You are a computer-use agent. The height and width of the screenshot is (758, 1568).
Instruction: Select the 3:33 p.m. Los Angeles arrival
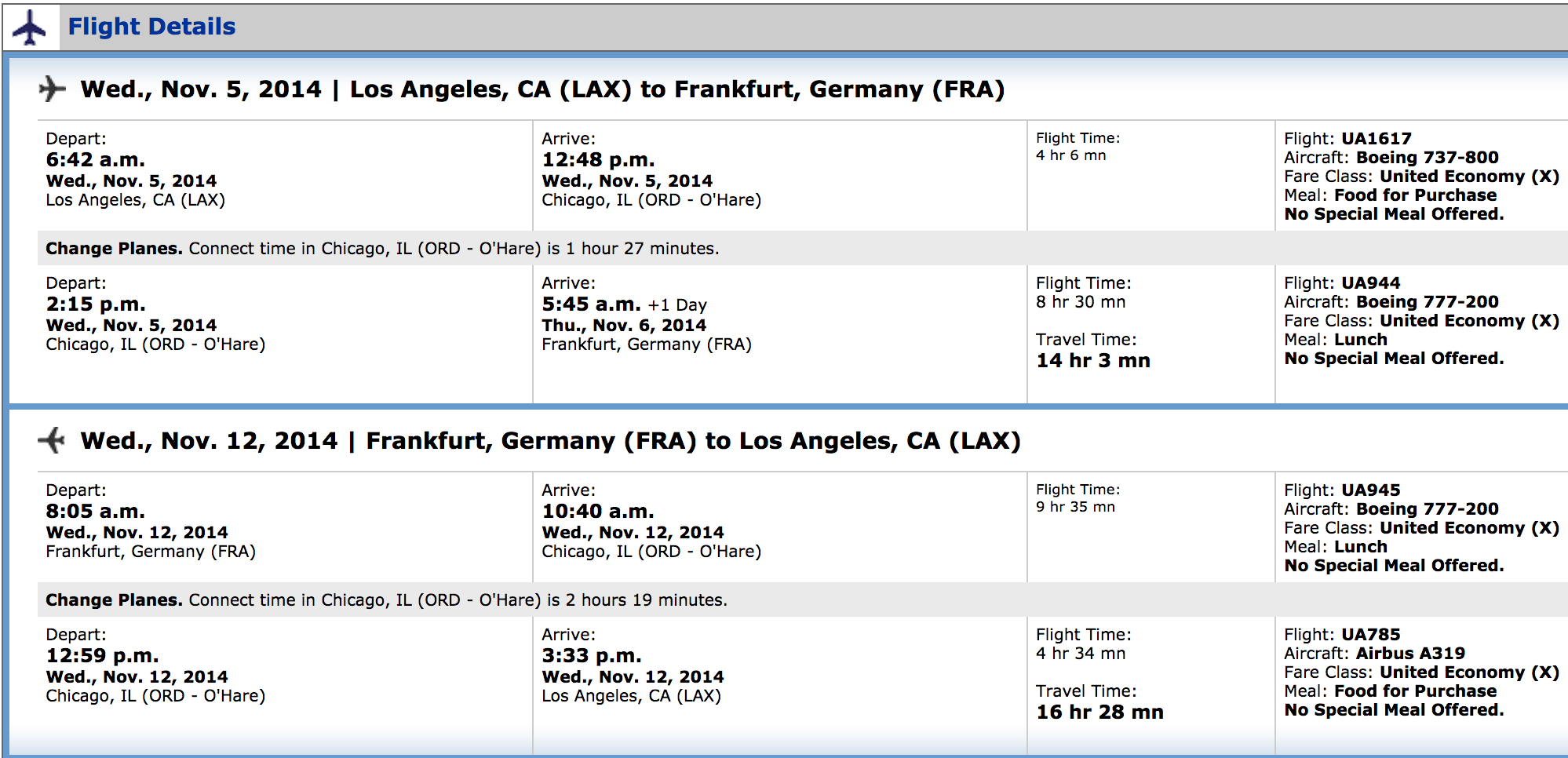point(592,656)
